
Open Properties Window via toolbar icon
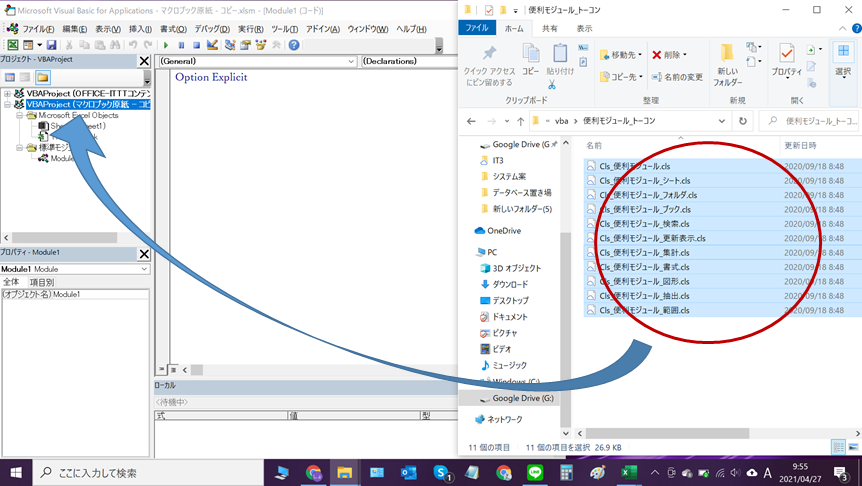[245, 45]
